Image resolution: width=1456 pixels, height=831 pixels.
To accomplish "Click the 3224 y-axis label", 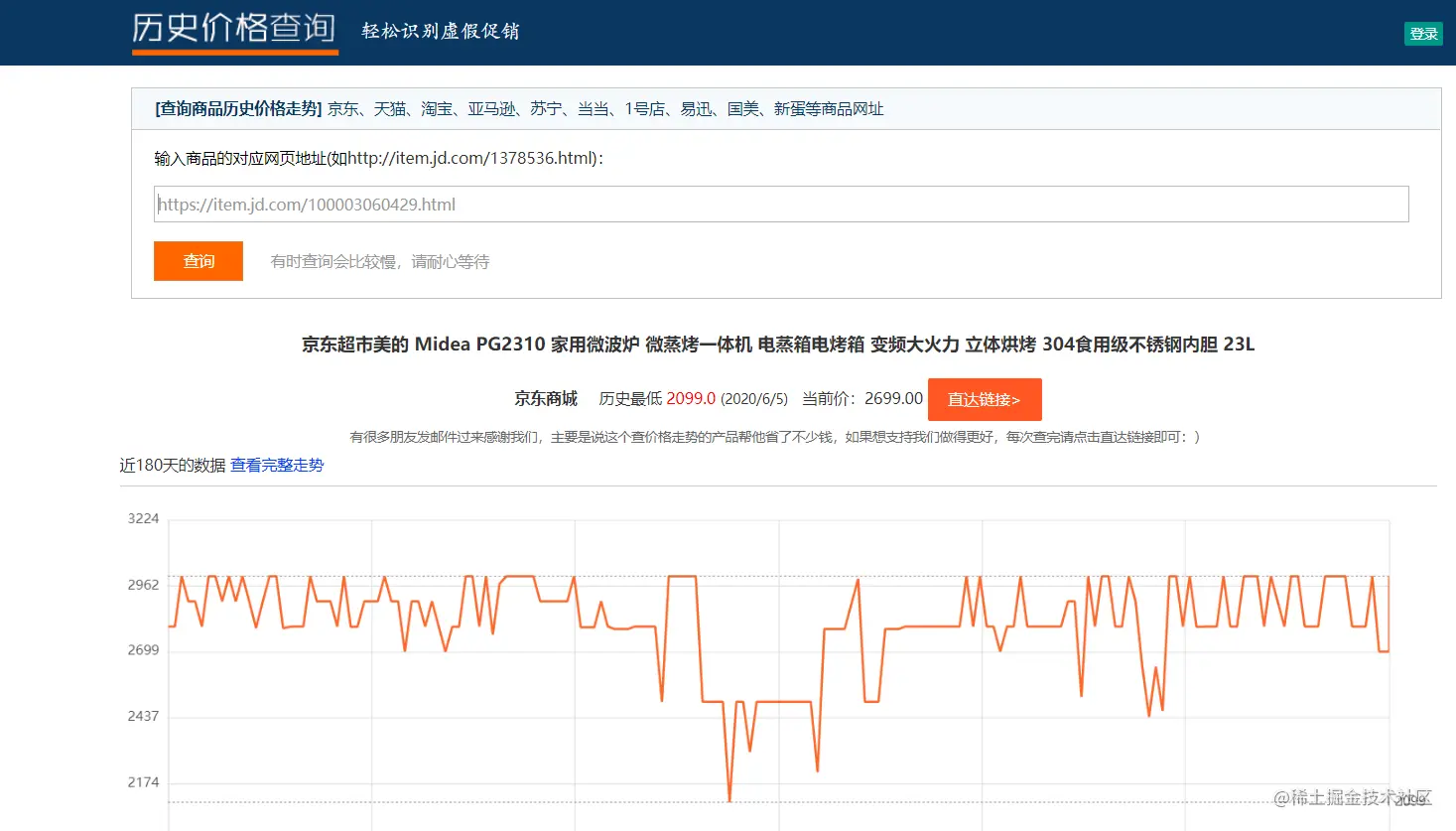I will point(143,518).
